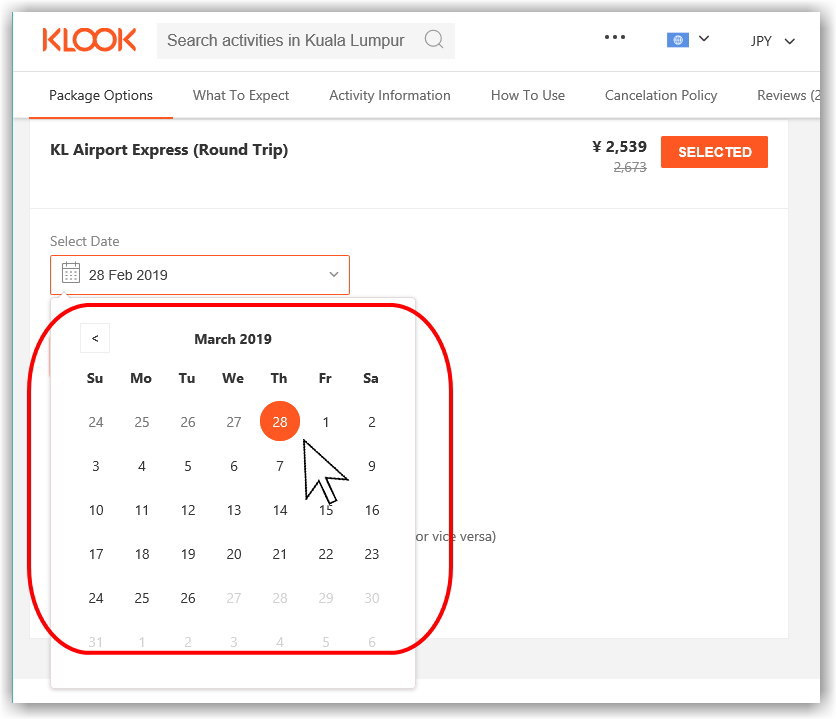Select March 1 in calendar
The height and width of the screenshot is (719, 836).
tap(326, 422)
